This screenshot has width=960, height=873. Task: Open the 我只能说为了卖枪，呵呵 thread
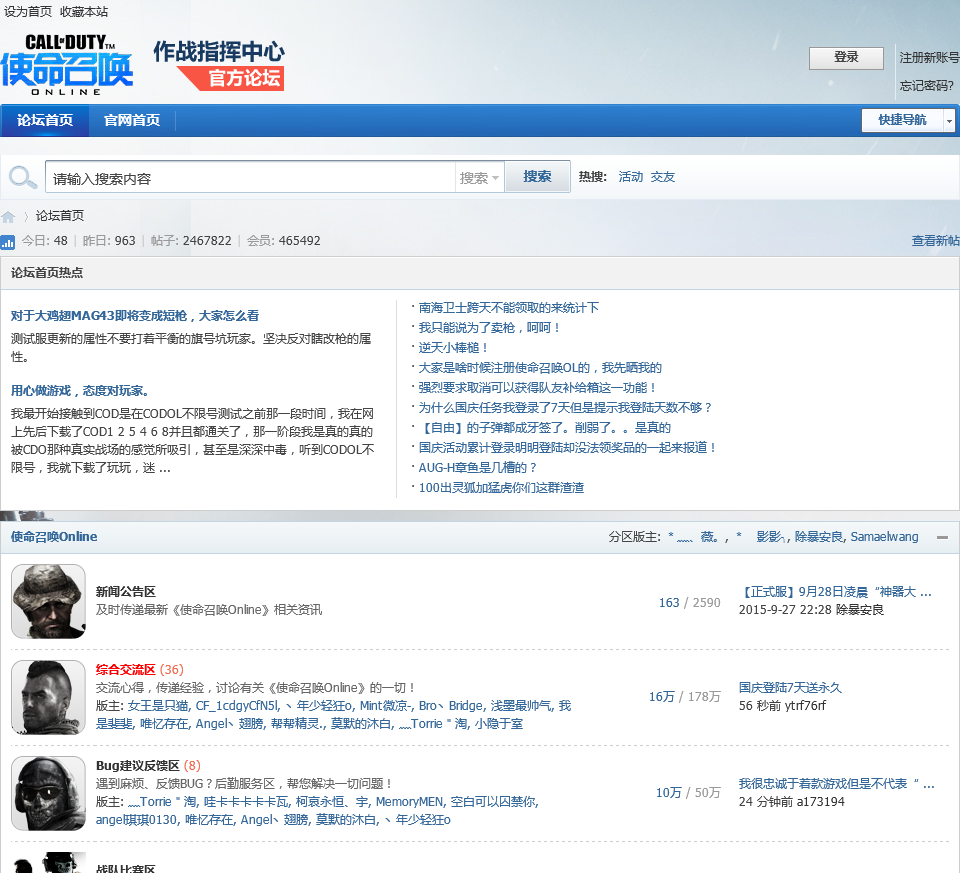pyautogui.click(x=490, y=328)
